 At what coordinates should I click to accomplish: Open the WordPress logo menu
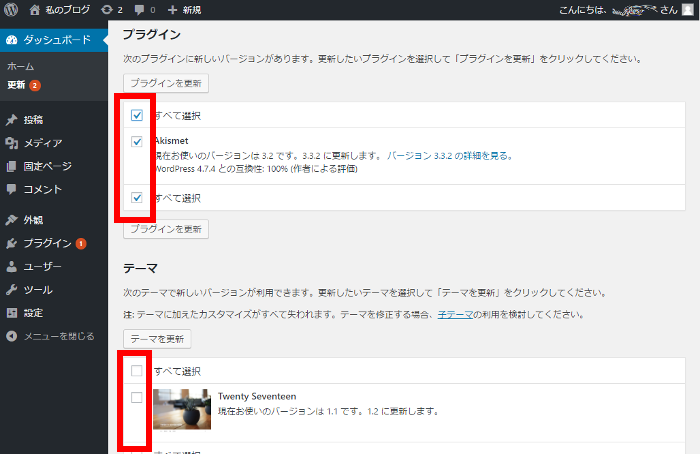point(11,9)
